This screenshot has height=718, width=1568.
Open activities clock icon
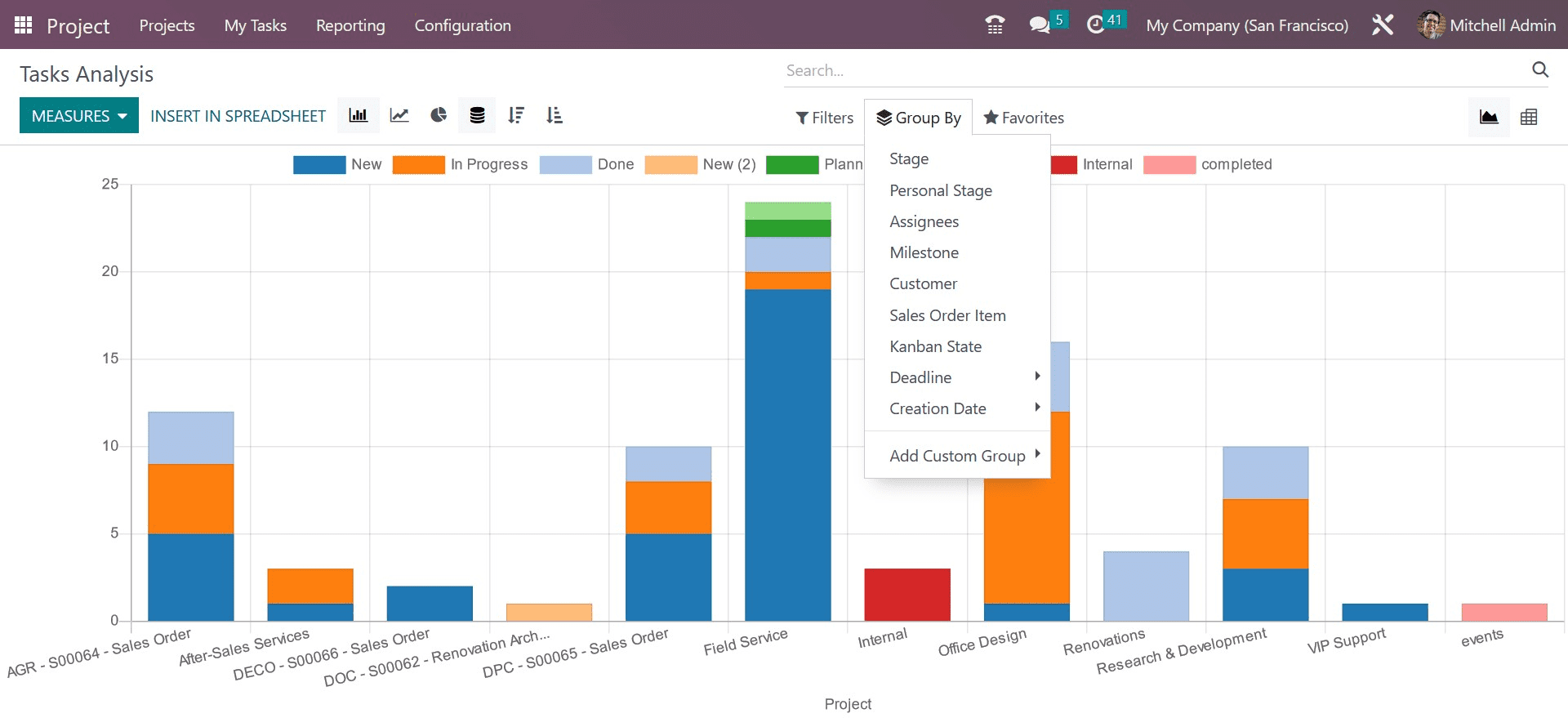[1095, 25]
